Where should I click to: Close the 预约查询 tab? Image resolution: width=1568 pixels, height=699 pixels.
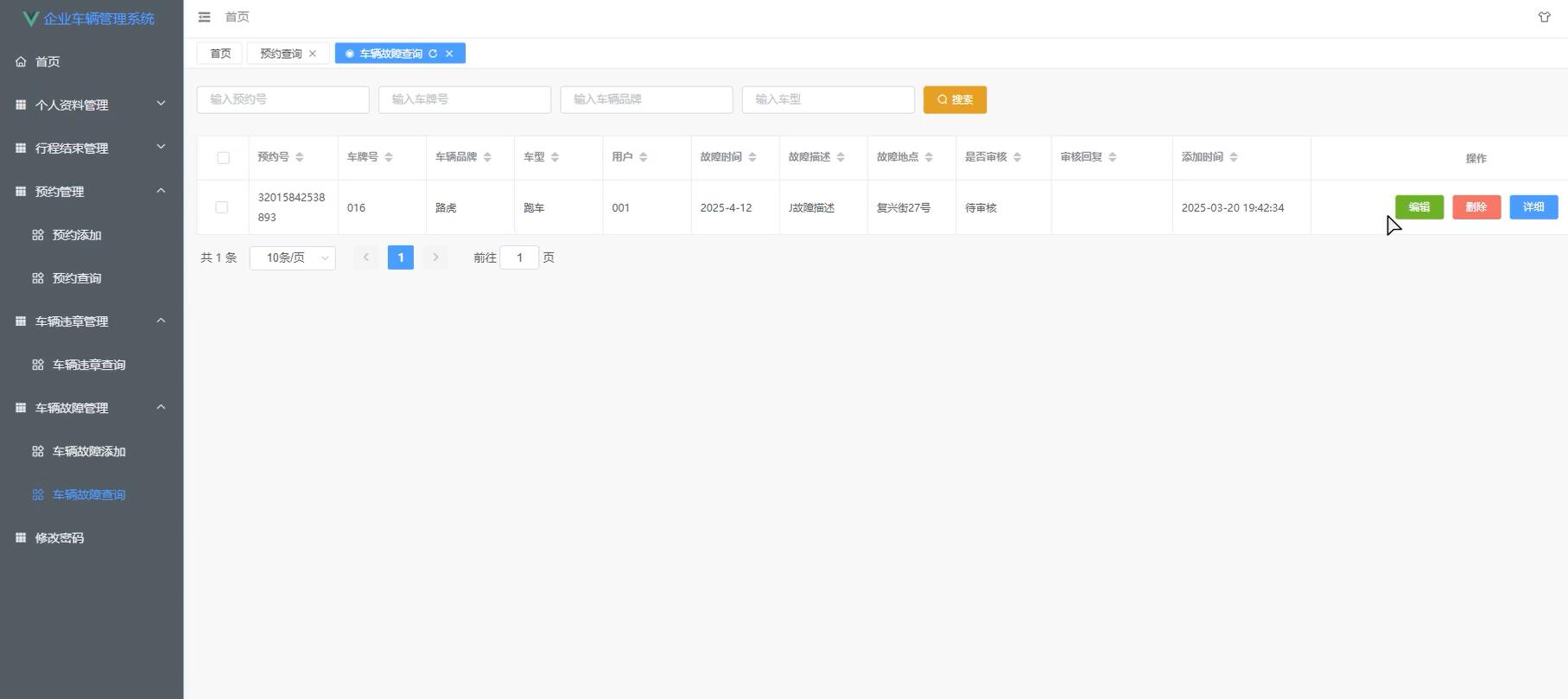click(x=313, y=54)
